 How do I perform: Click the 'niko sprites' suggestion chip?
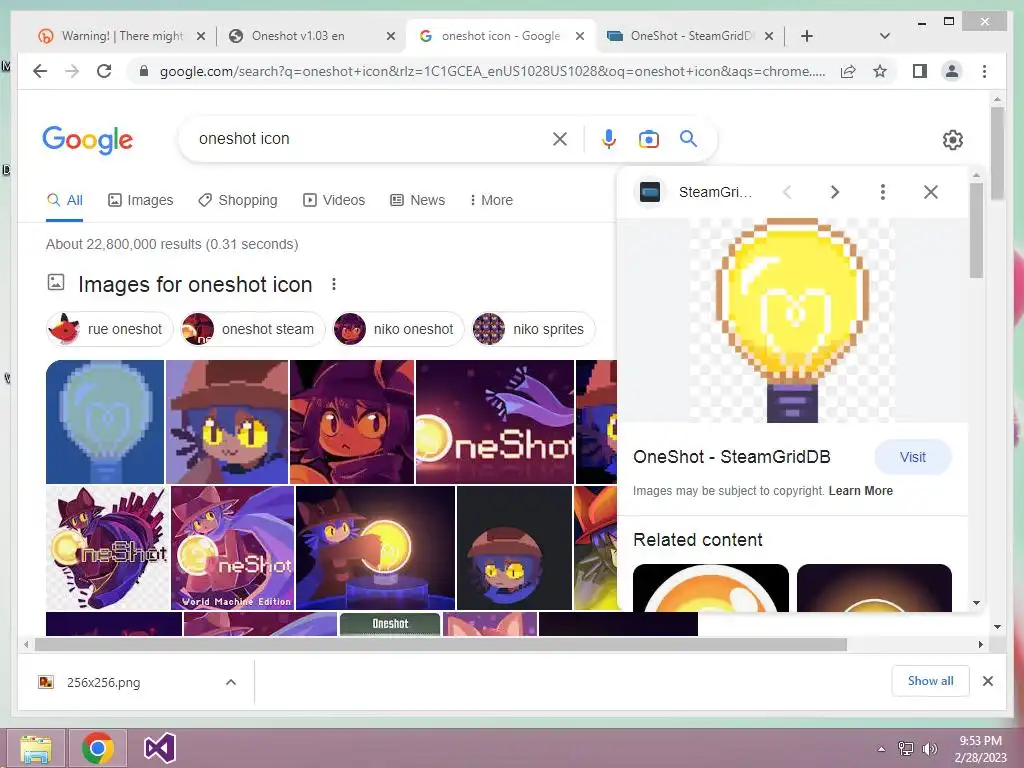[533, 329]
